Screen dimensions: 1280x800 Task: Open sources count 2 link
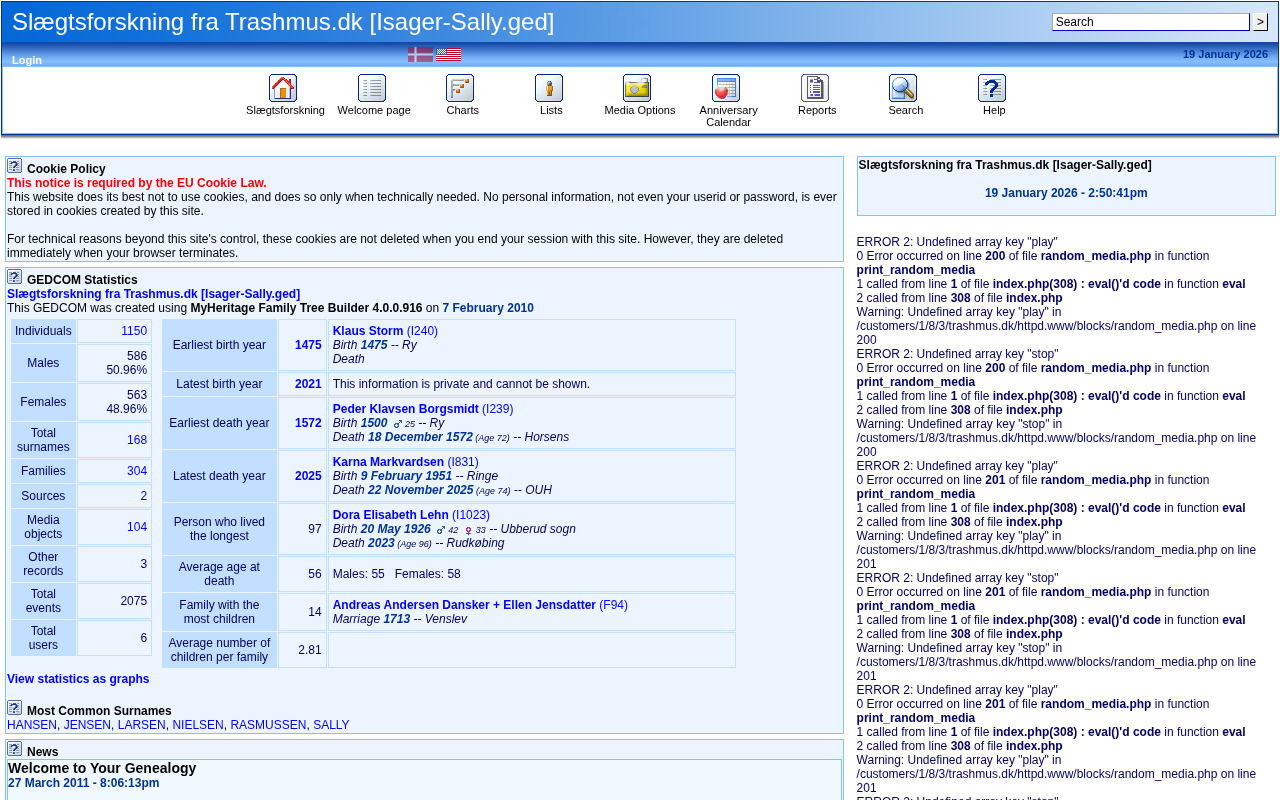click(144, 496)
